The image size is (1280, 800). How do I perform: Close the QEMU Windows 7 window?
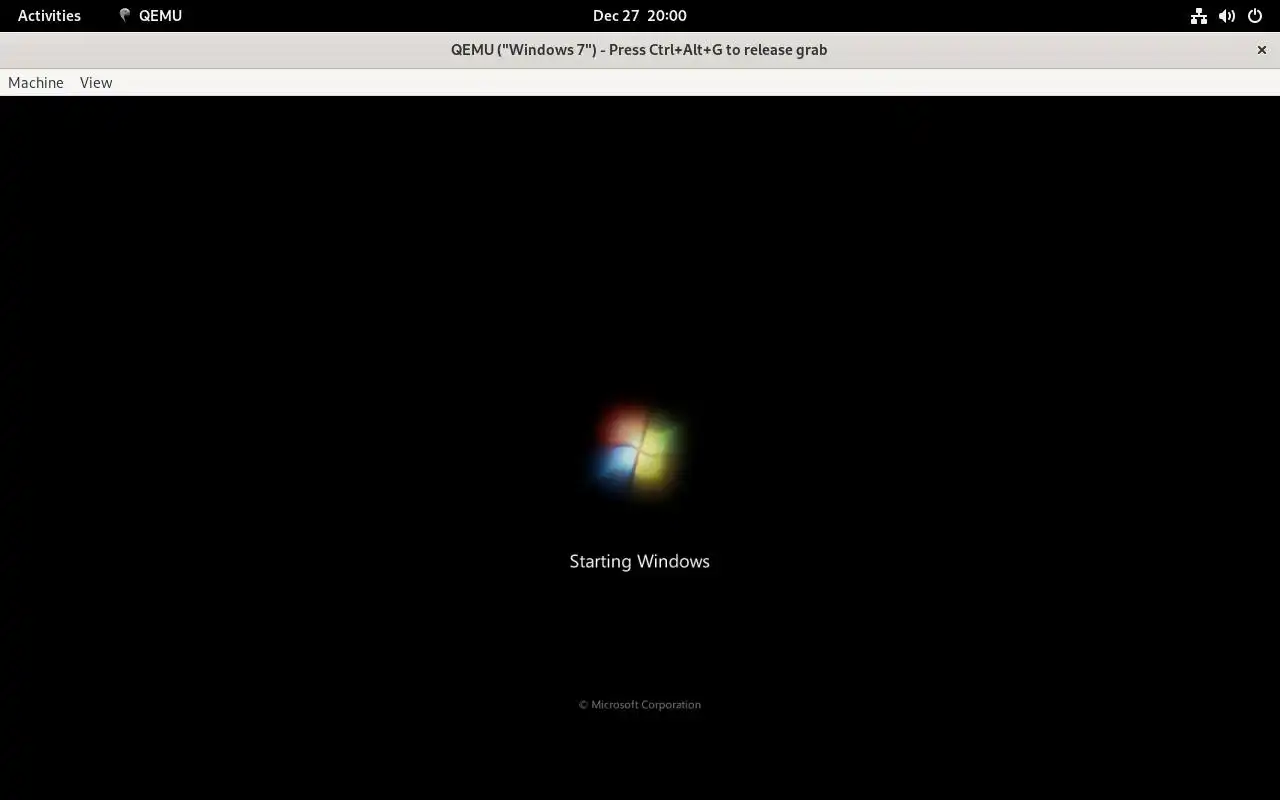coord(1262,50)
